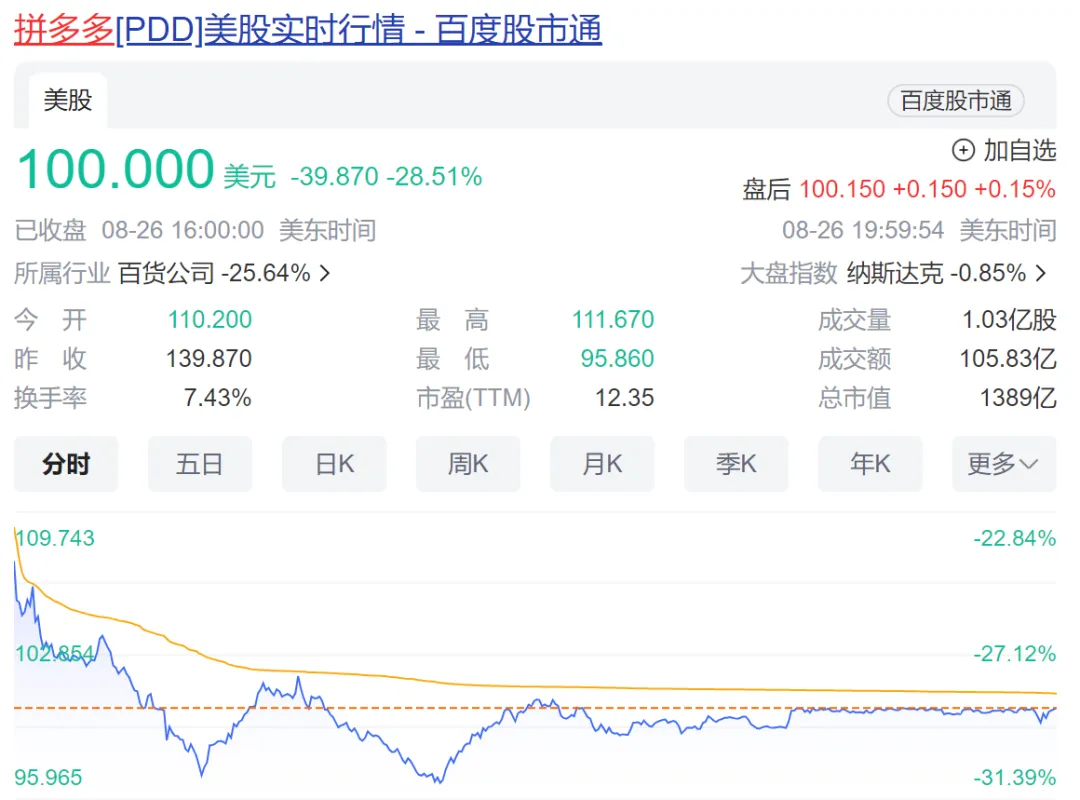Click the 成交量 value 1.03亿股

[x=1009, y=320]
